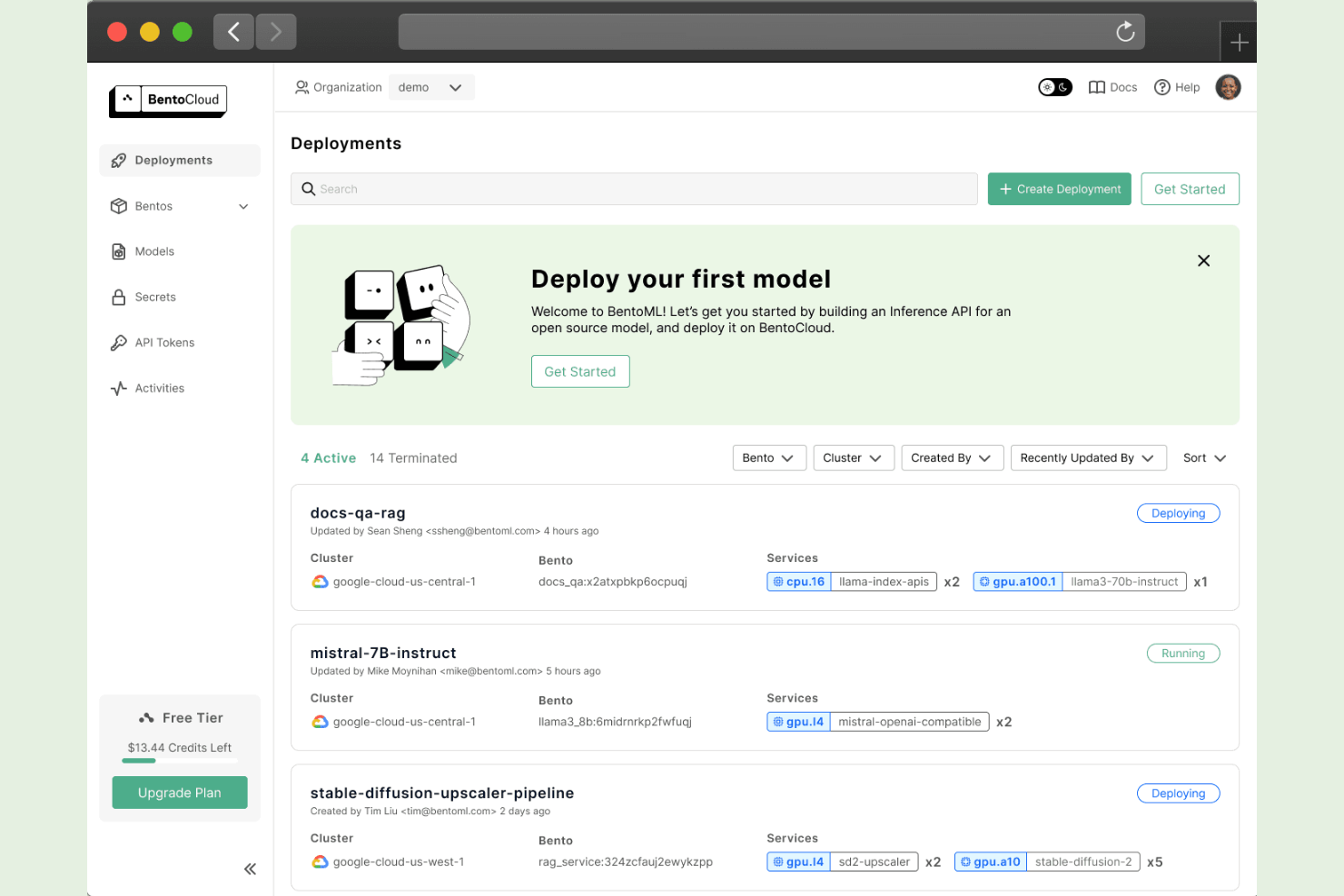Image resolution: width=1344 pixels, height=896 pixels.
Task: Click the gpu.a10 resource tag
Action: tap(991, 862)
